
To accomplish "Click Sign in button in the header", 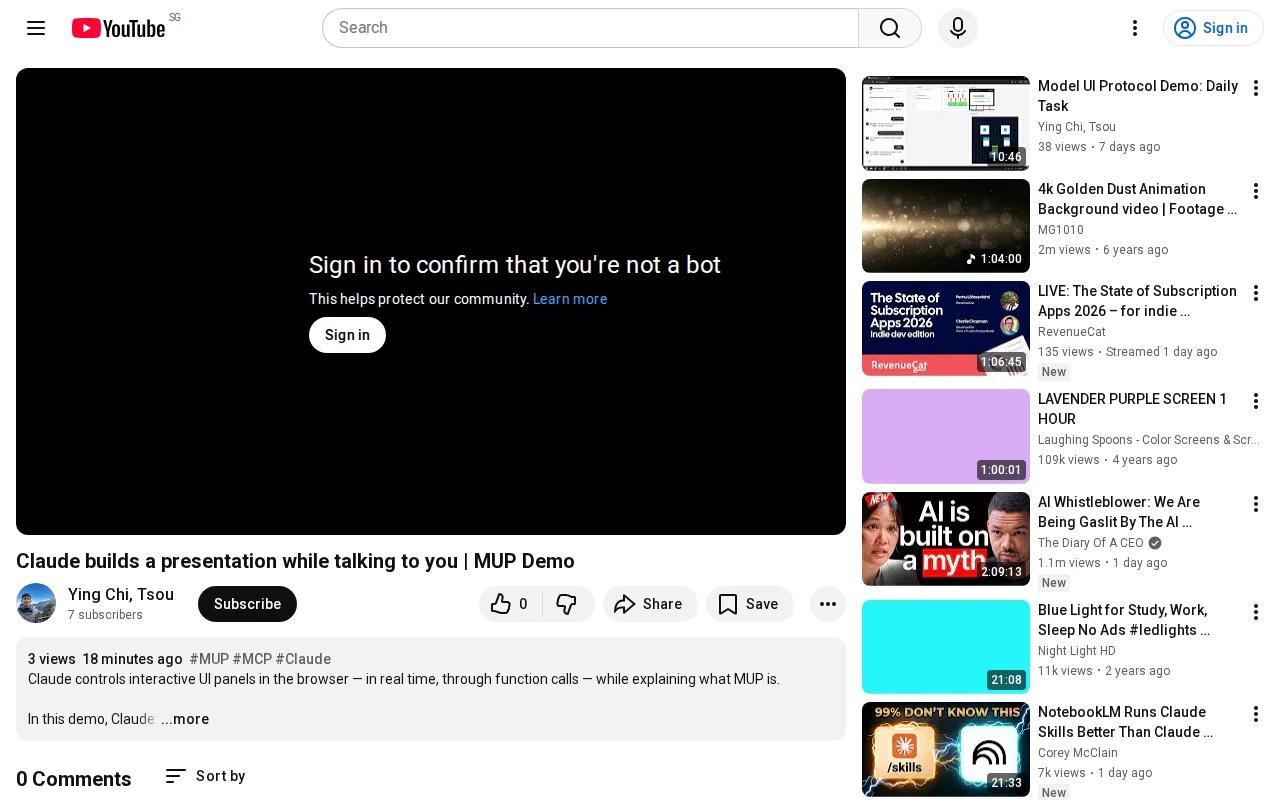I will click(1213, 28).
